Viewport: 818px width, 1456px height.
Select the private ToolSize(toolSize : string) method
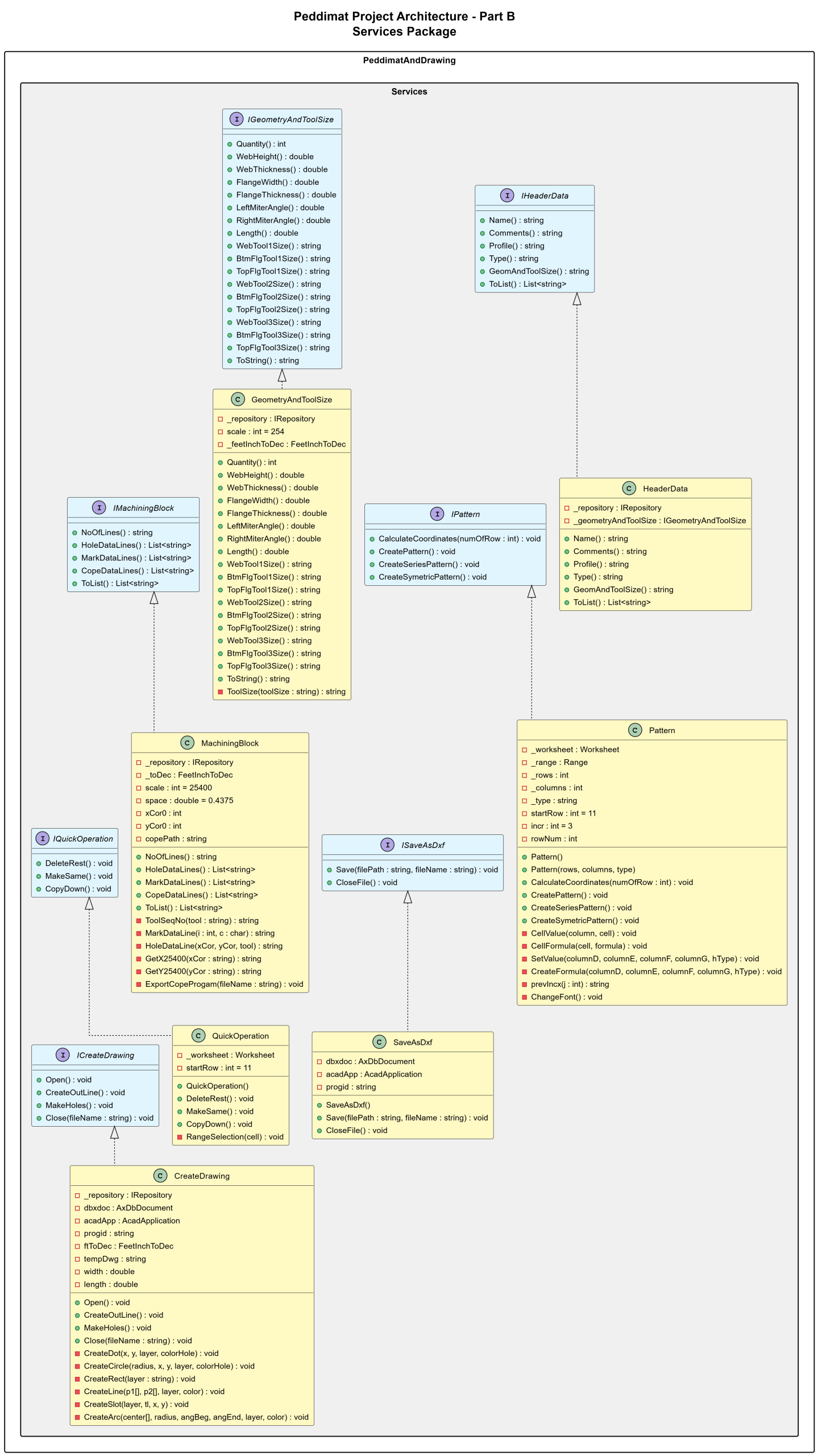pyautogui.click(x=286, y=692)
